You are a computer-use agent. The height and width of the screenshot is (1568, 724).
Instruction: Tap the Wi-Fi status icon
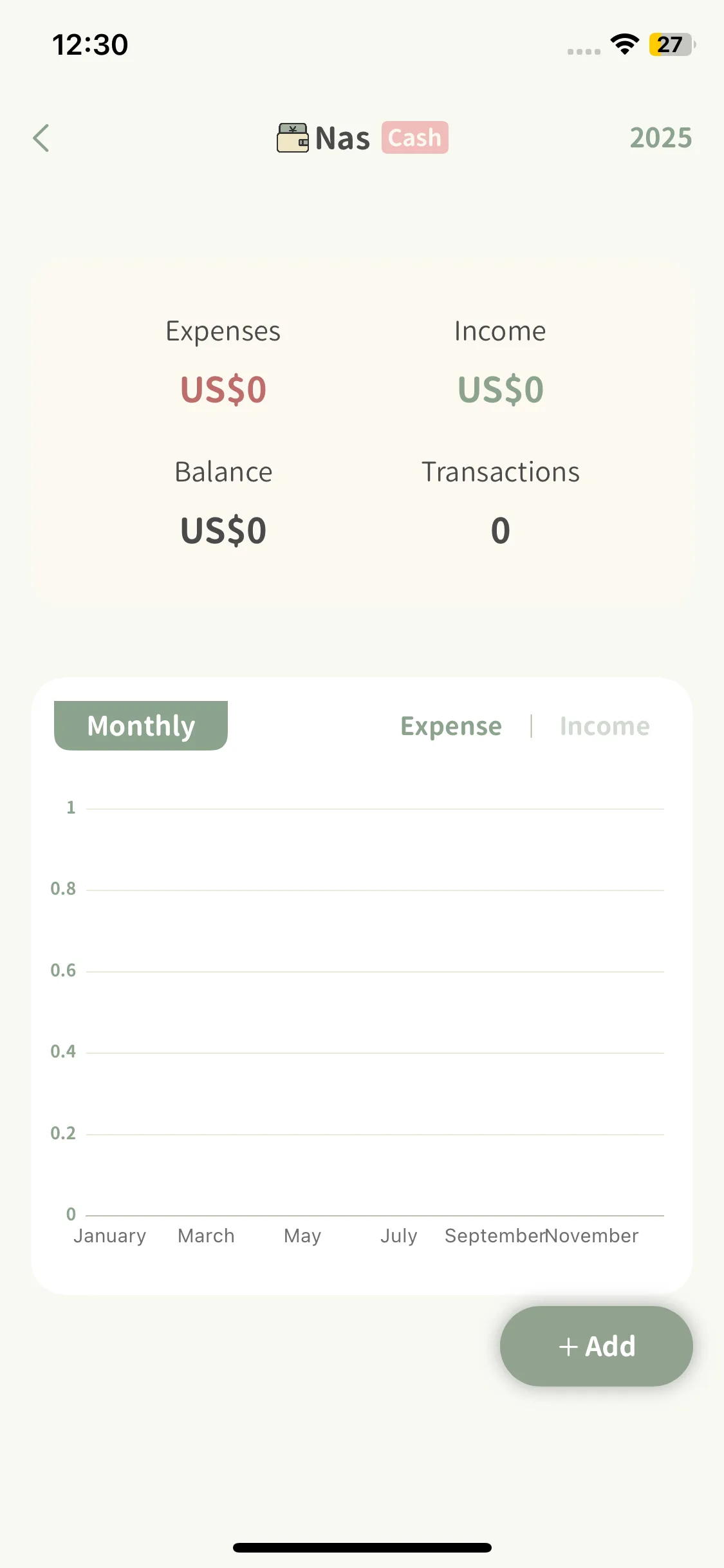coord(624,44)
